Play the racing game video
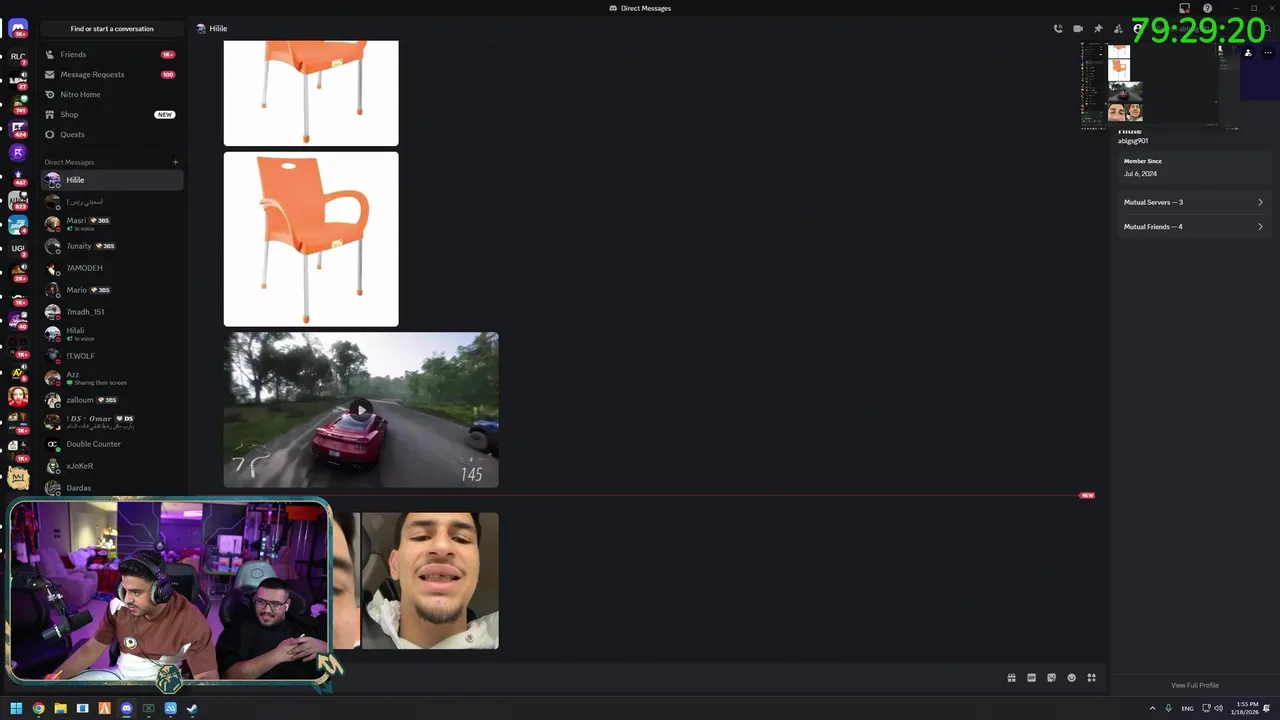 point(361,410)
